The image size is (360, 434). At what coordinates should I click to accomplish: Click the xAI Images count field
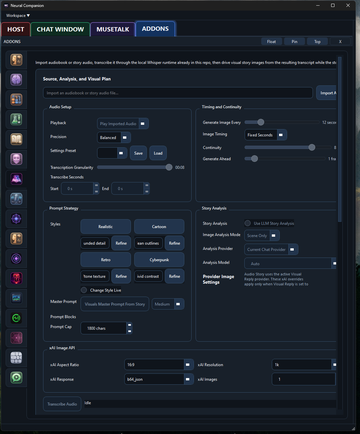pos(304,379)
